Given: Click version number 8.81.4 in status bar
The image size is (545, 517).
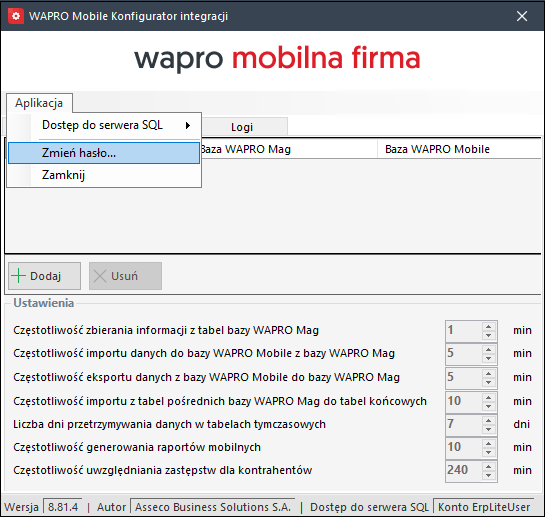Looking at the screenshot, I should pyautogui.click(x=63, y=507).
